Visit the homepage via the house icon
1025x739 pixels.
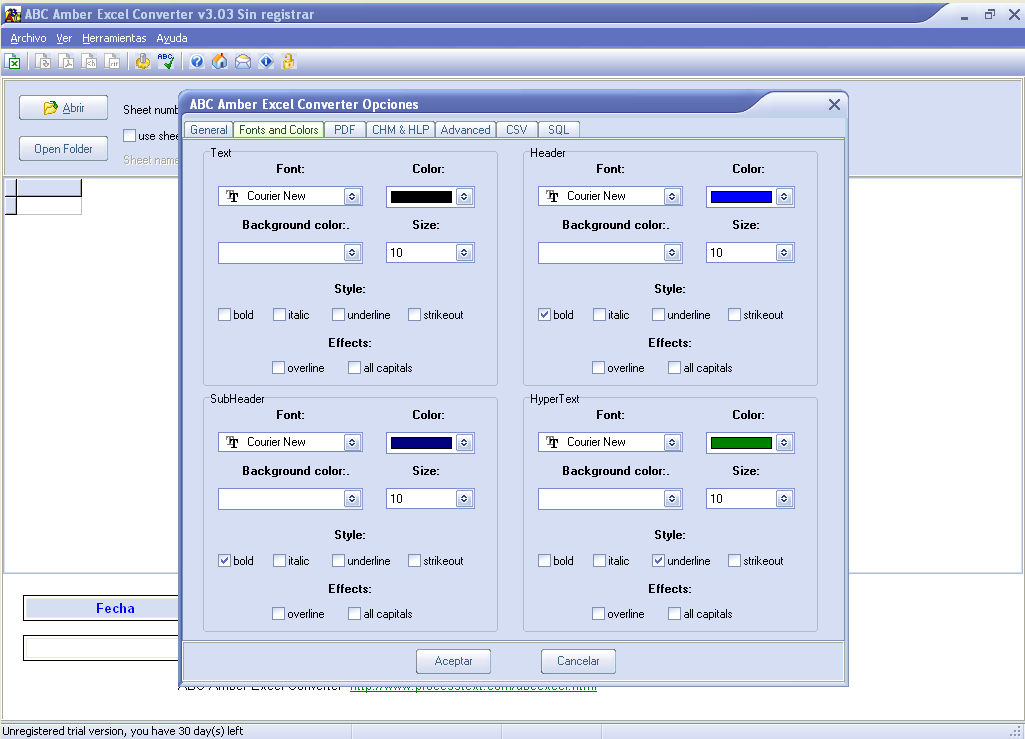220,62
